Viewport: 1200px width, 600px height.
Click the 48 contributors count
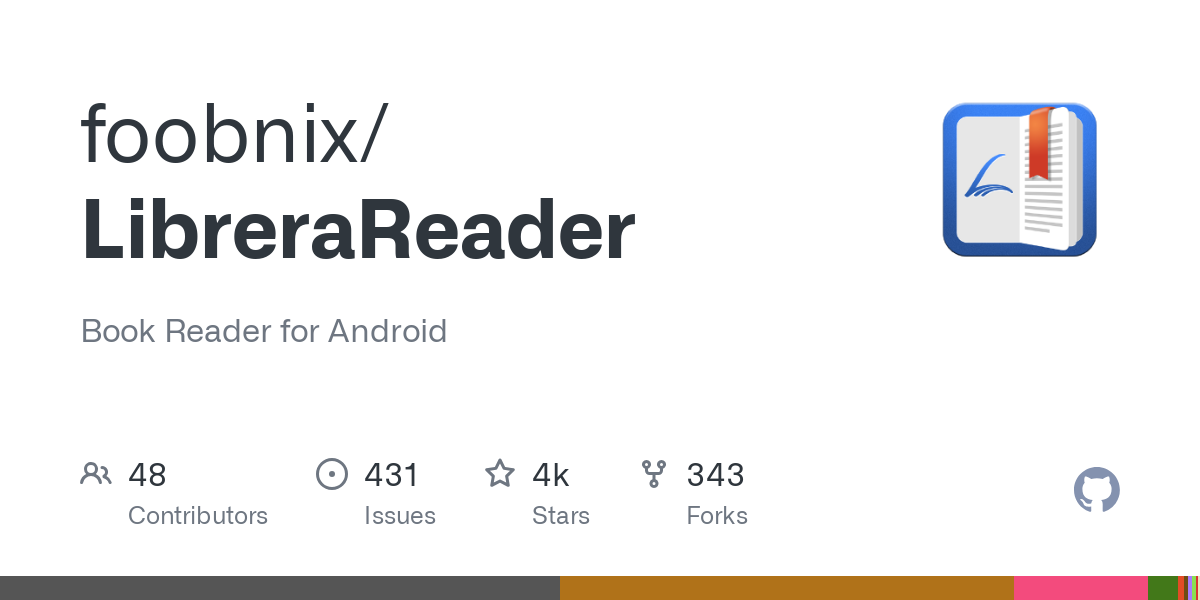147,475
